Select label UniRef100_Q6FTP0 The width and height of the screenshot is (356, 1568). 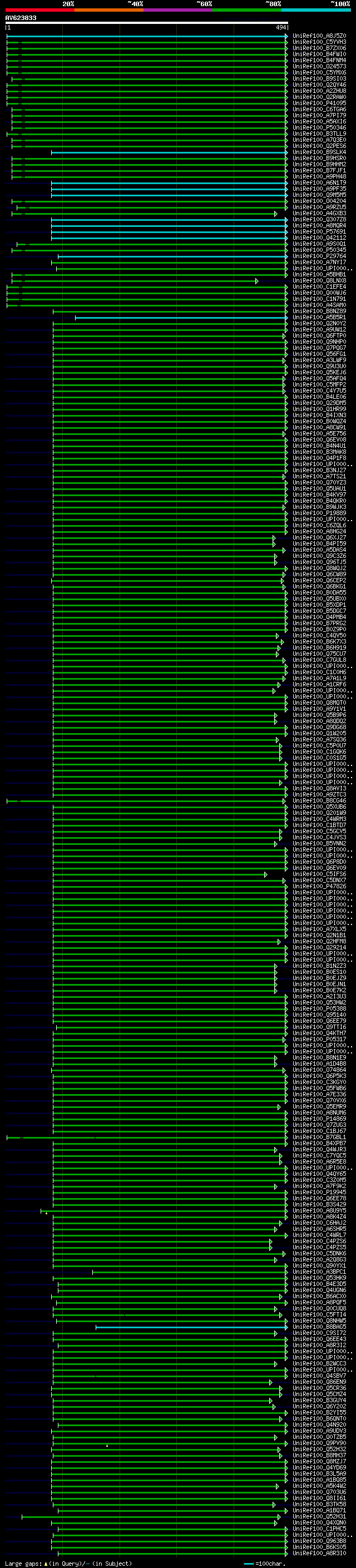pos(319,336)
